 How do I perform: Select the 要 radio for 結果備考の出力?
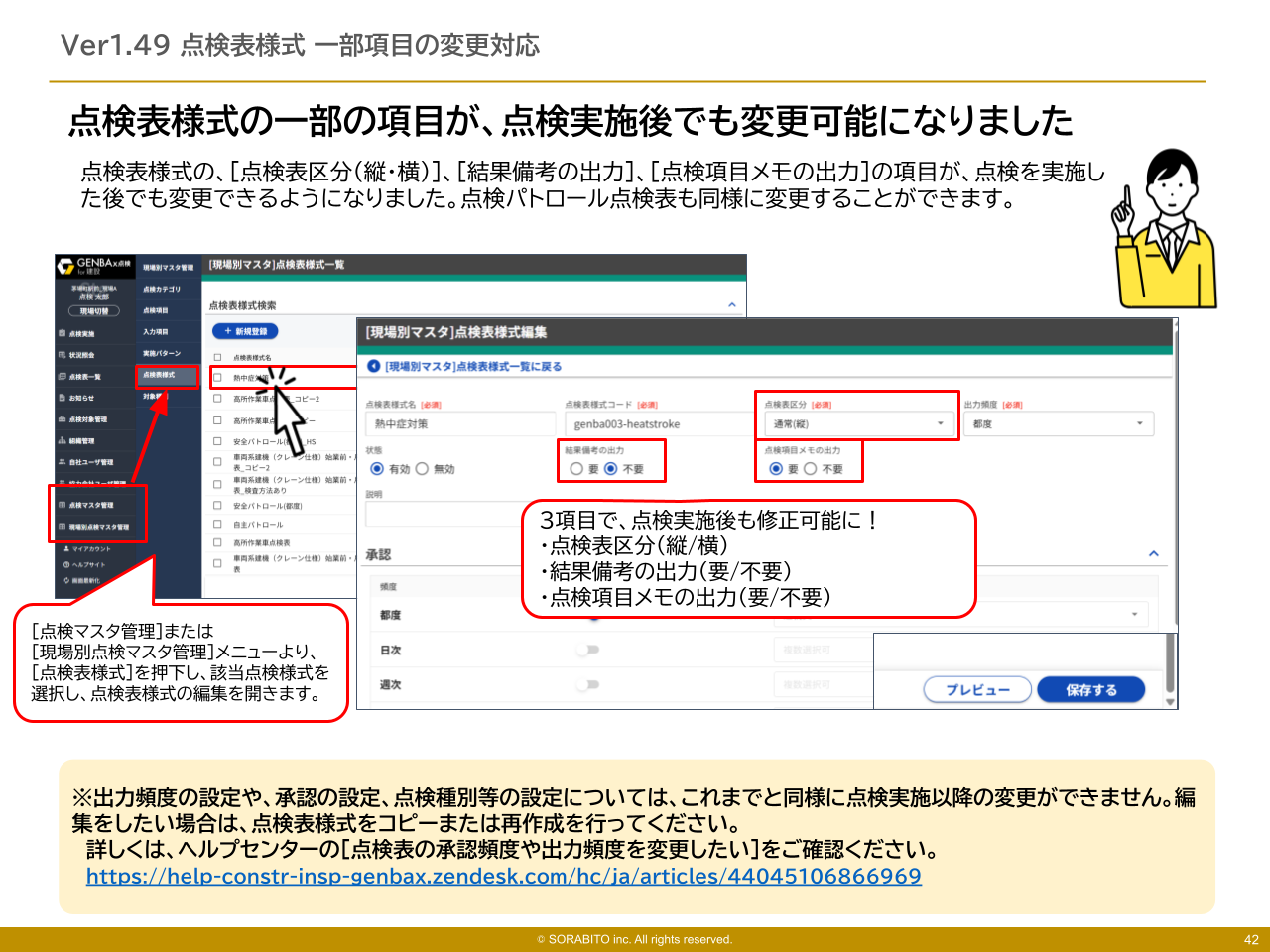[576, 468]
